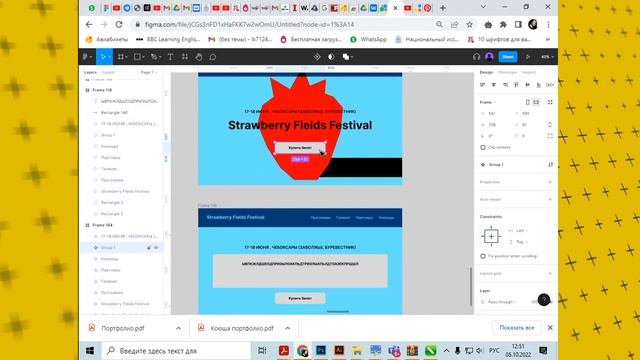
Task: Open the Resources tool
Action: 185,57
